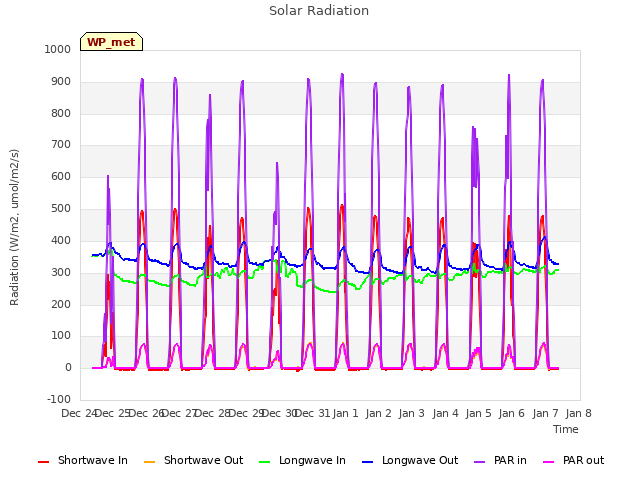Click the Jan 6 x-axis tick label
Image resolution: width=640 pixels, height=480 pixels.
(x=511, y=413)
